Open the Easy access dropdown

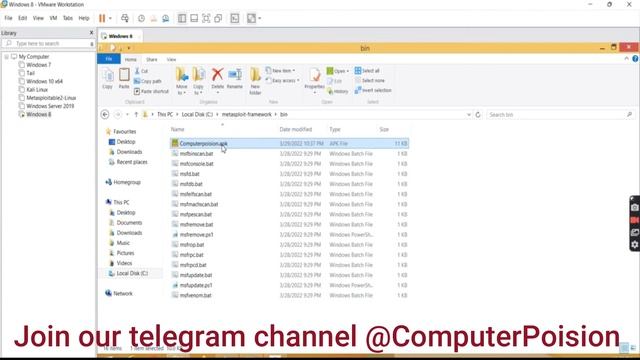283,81
